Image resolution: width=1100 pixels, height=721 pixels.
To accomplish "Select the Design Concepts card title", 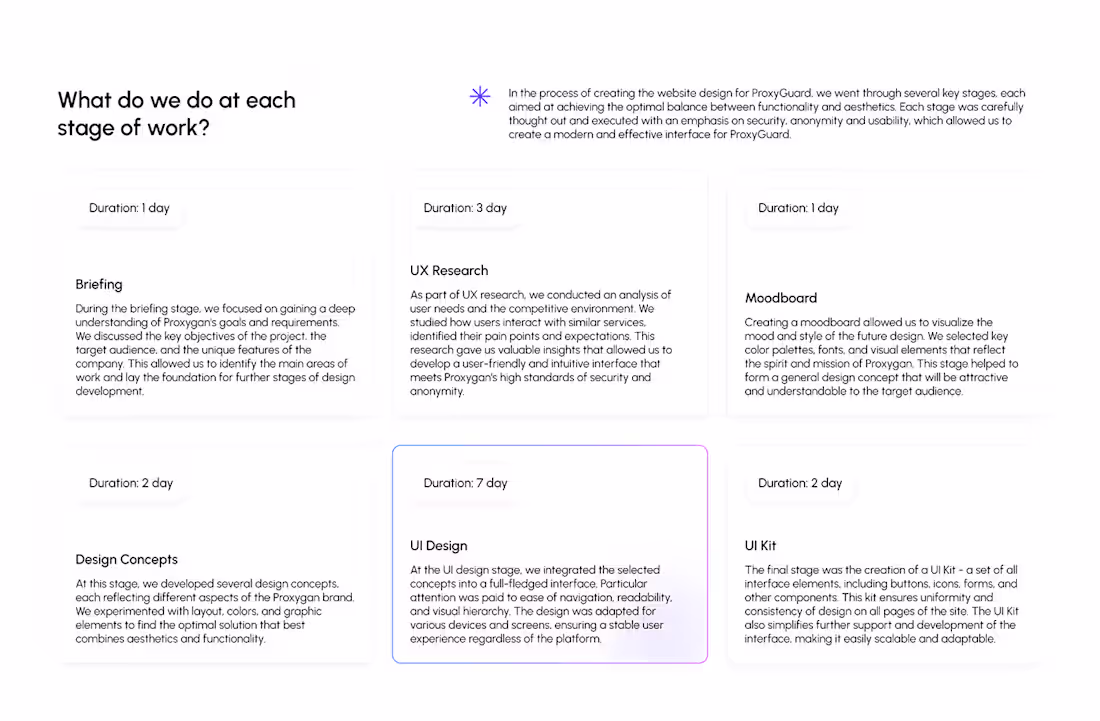I will click(127, 559).
